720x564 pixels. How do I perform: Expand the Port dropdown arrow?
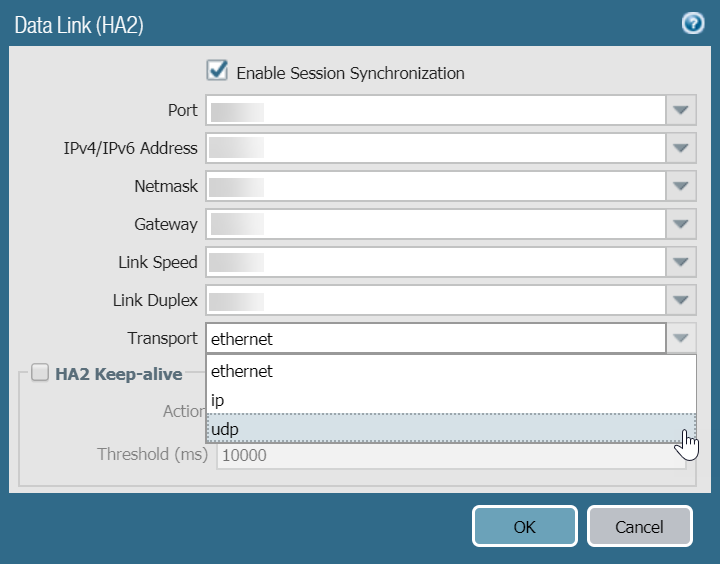(x=681, y=110)
